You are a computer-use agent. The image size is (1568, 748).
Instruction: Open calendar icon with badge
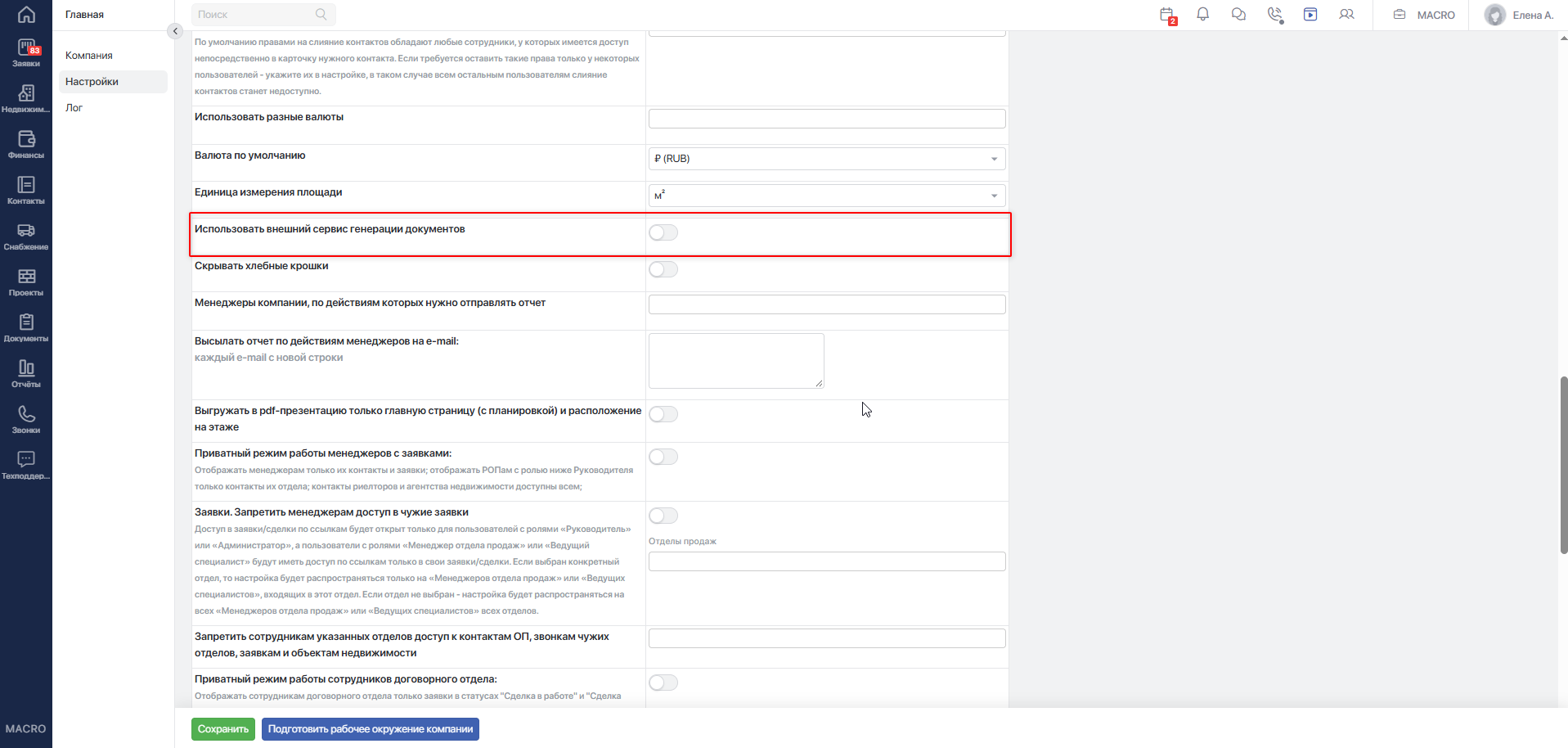click(1167, 15)
